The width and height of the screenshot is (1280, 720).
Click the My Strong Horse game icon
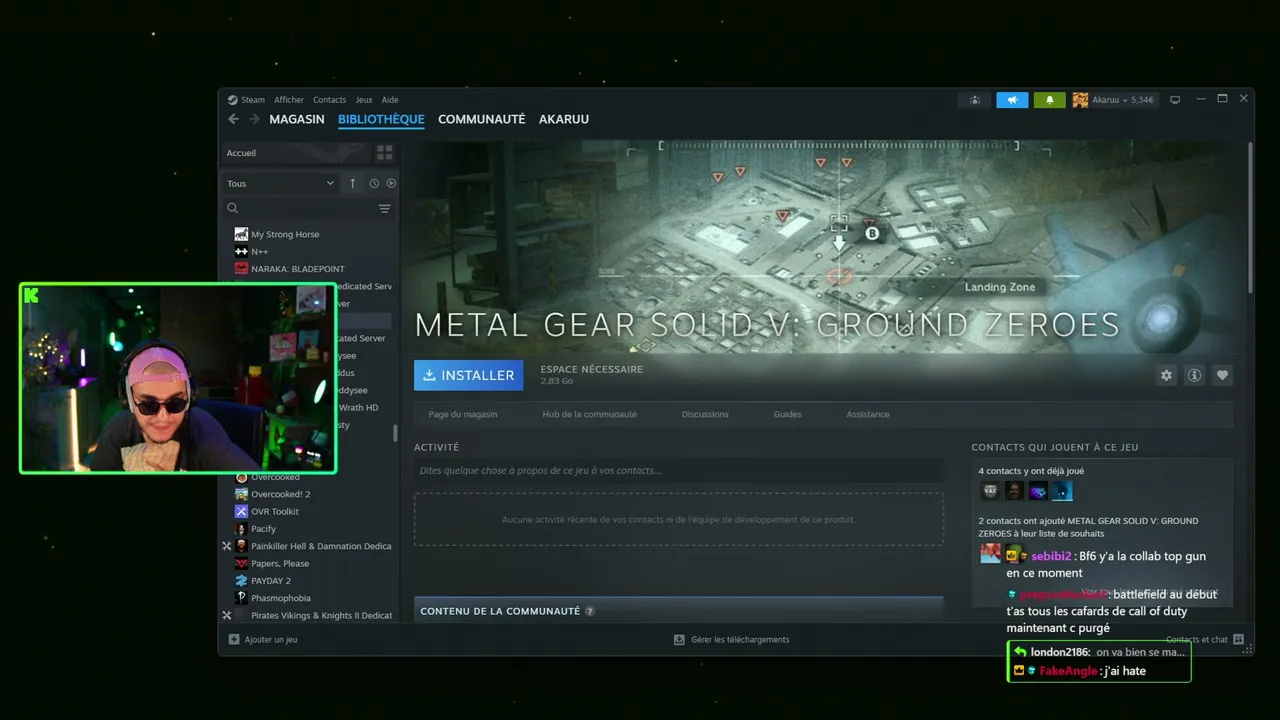tap(241, 234)
